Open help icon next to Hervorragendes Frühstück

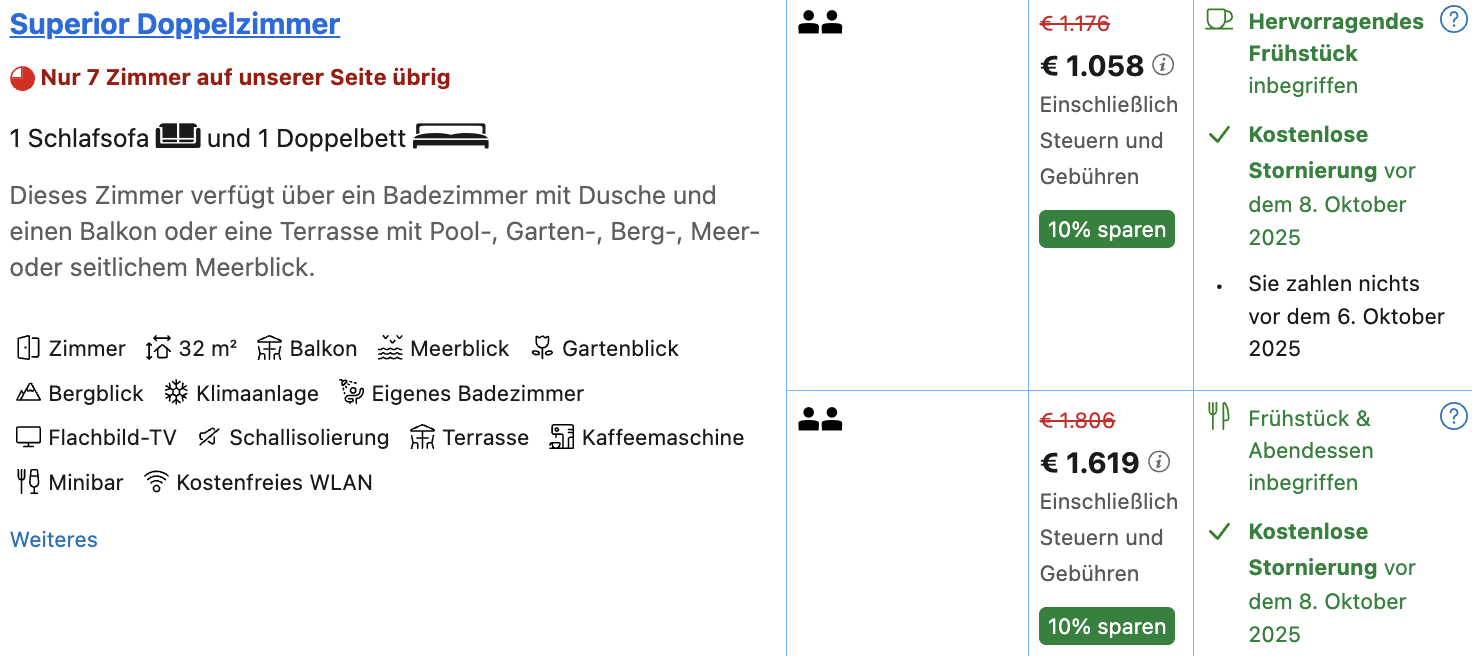[x=1453, y=19]
